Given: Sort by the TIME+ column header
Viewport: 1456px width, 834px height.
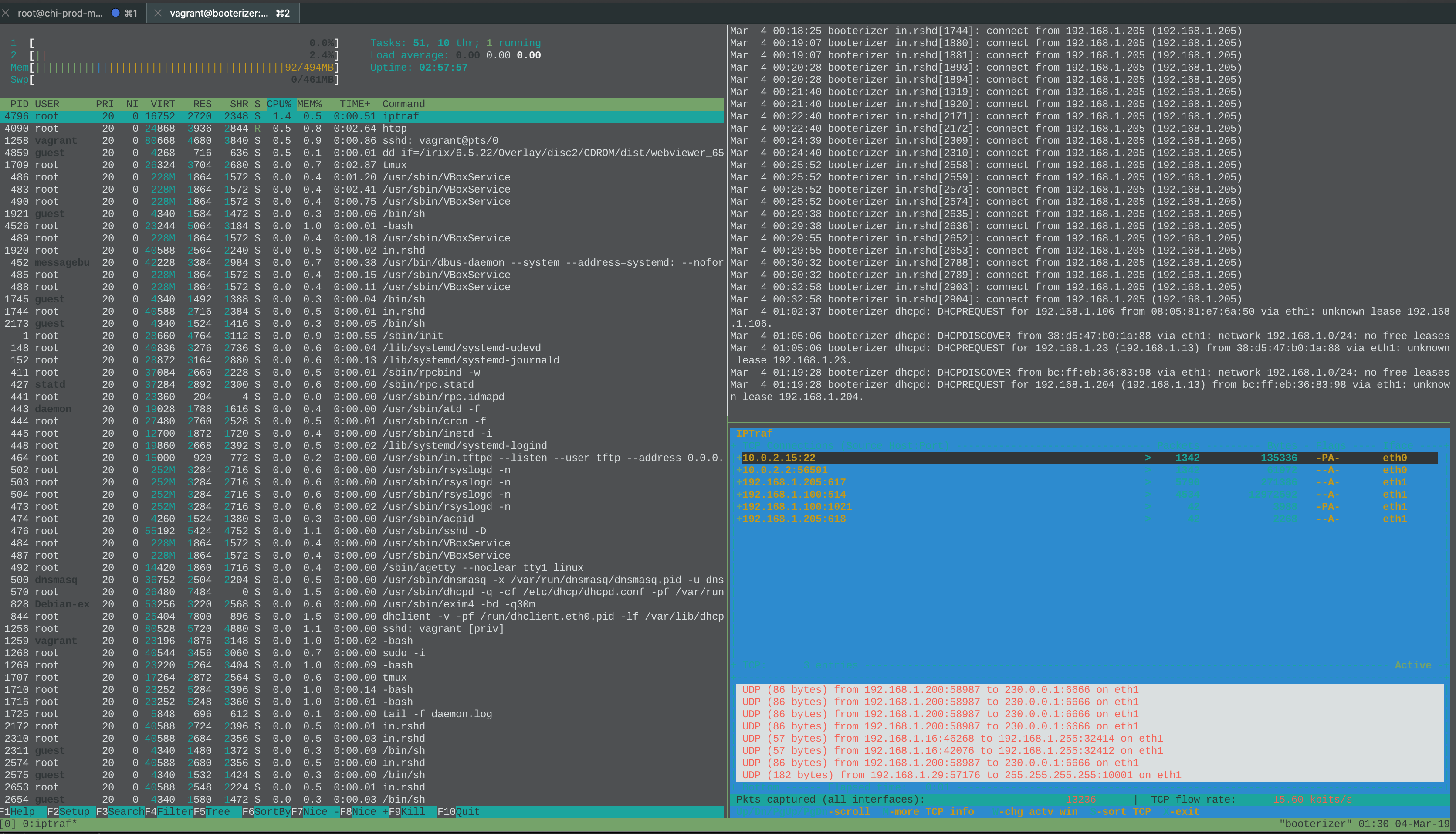Looking at the screenshot, I should click(x=355, y=104).
